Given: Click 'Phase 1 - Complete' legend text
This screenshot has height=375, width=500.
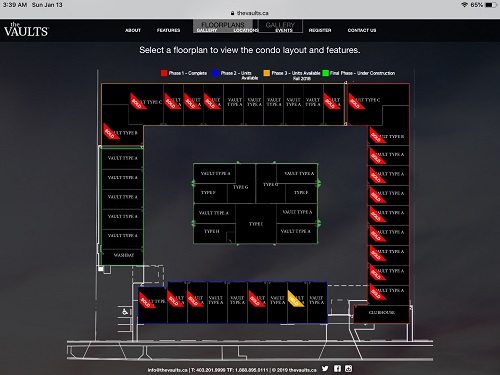Looking at the screenshot, I should click(188, 73).
